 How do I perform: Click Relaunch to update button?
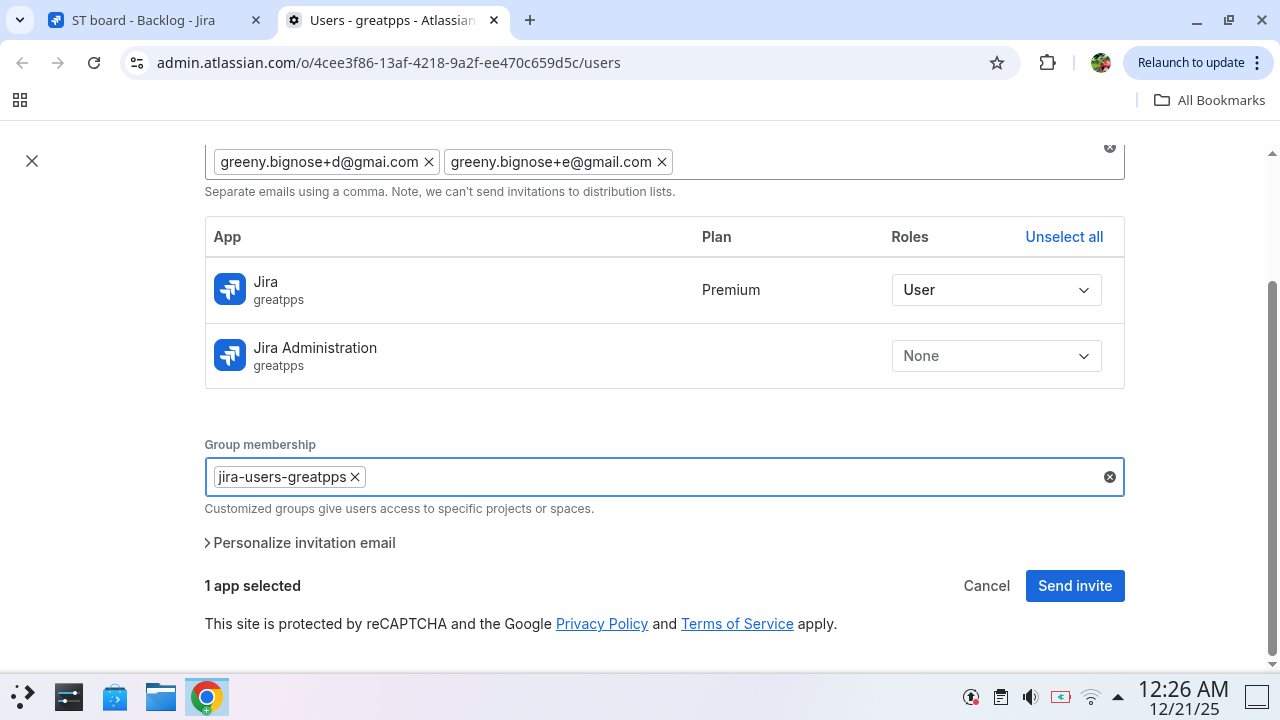pyautogui.click(x=1191, y=62)
